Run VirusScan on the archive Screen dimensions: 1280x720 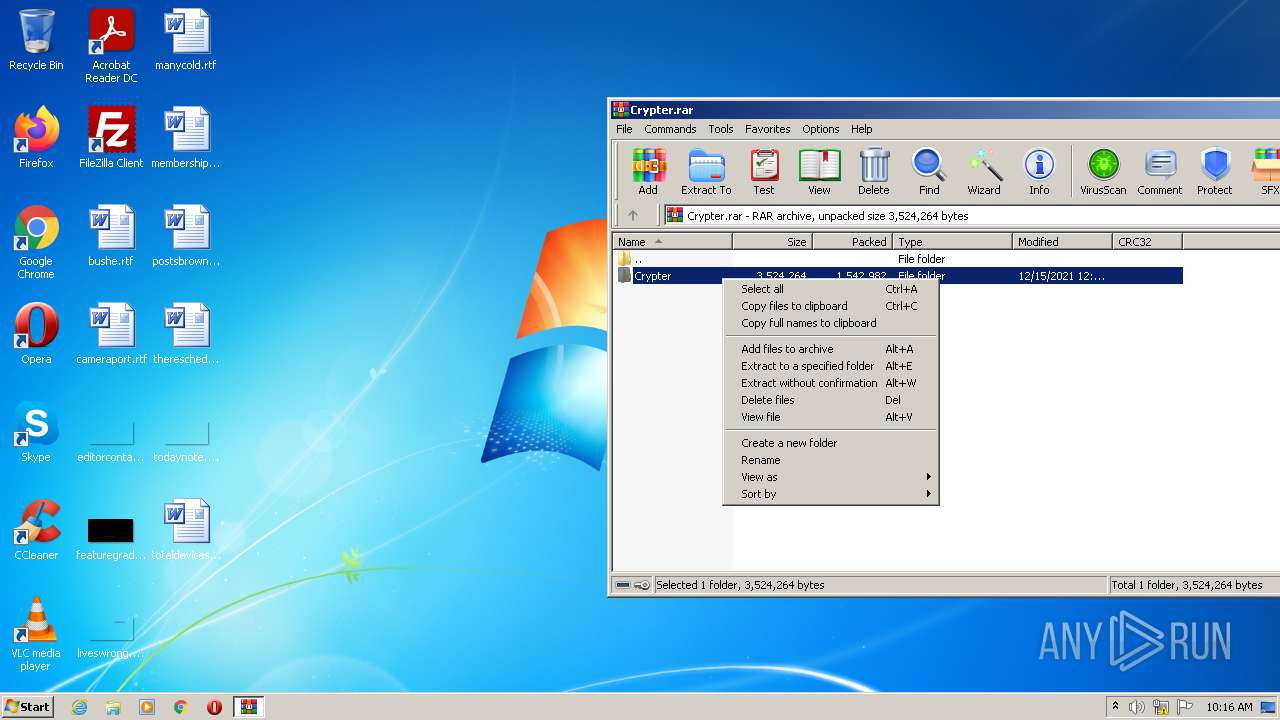[x=1103, y=171]
